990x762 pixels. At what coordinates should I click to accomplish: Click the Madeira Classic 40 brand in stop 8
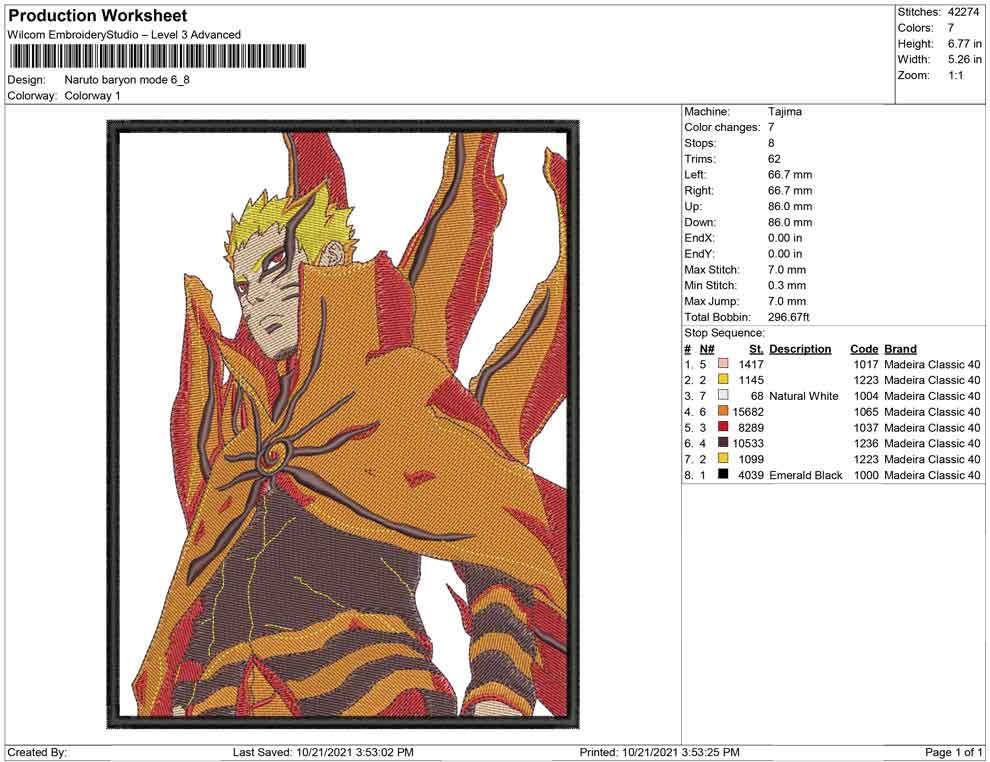(x=932, y=475)
